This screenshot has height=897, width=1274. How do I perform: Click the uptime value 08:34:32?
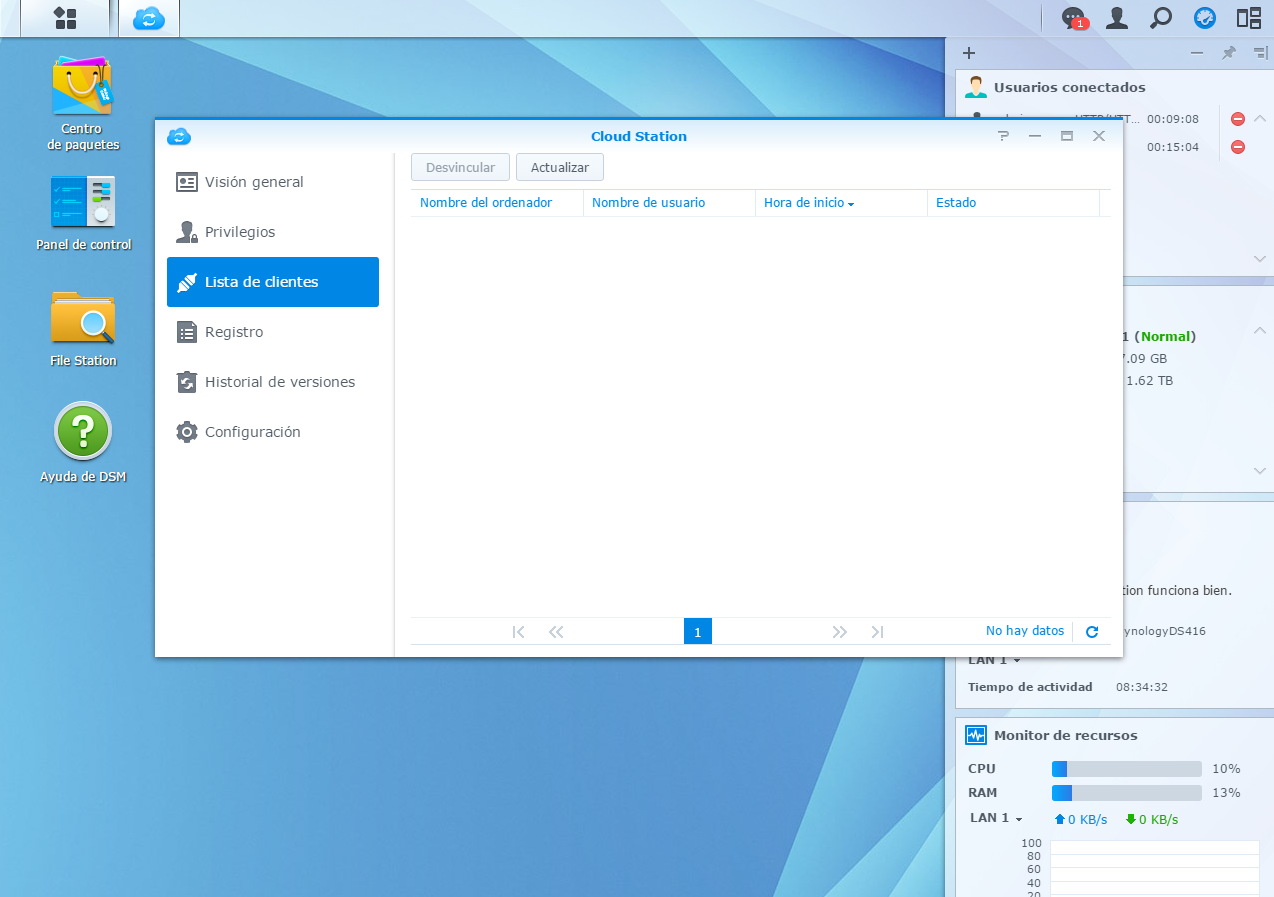[x=1142, y=687]
